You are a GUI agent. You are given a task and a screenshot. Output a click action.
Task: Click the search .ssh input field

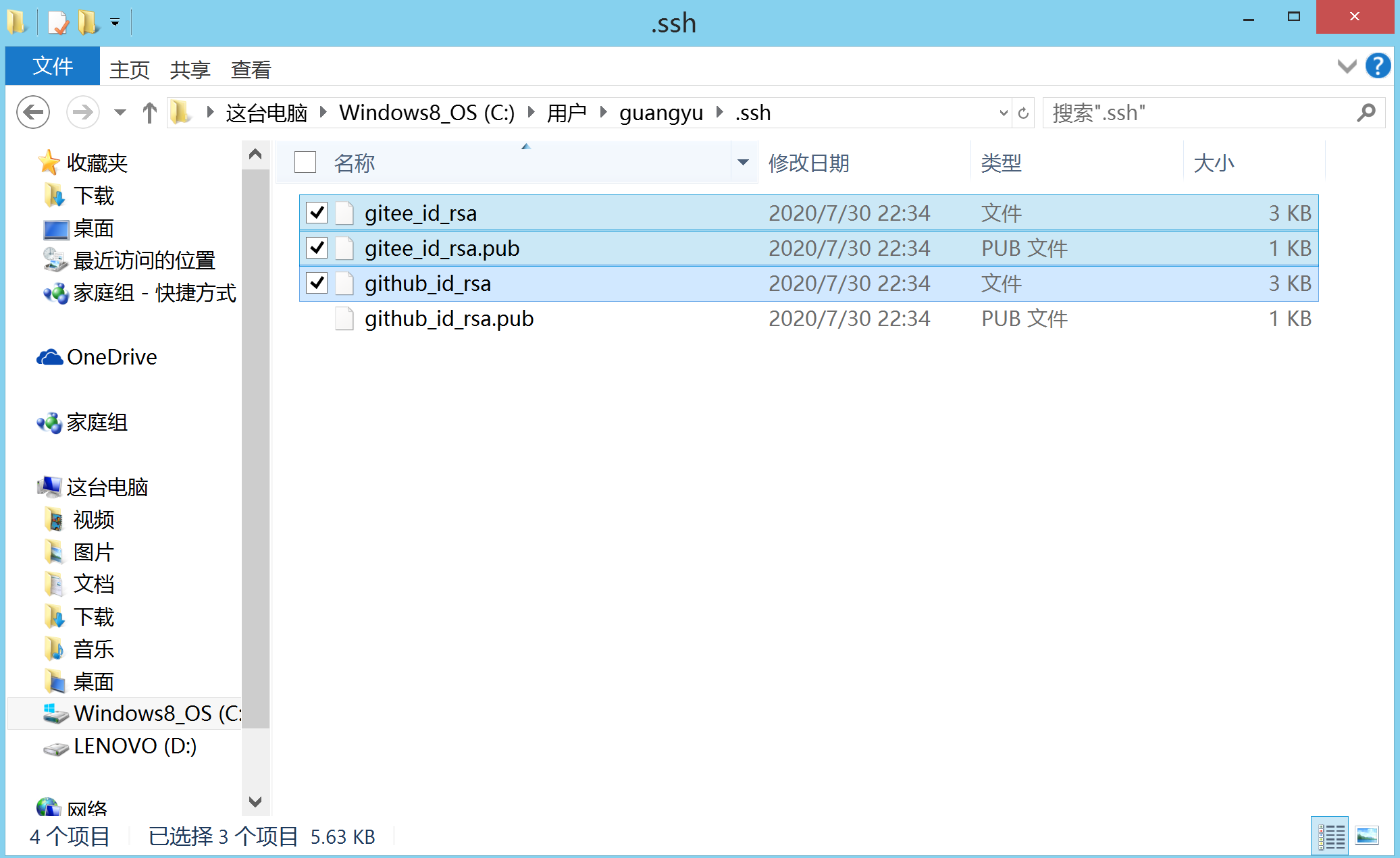[1182, 113]
